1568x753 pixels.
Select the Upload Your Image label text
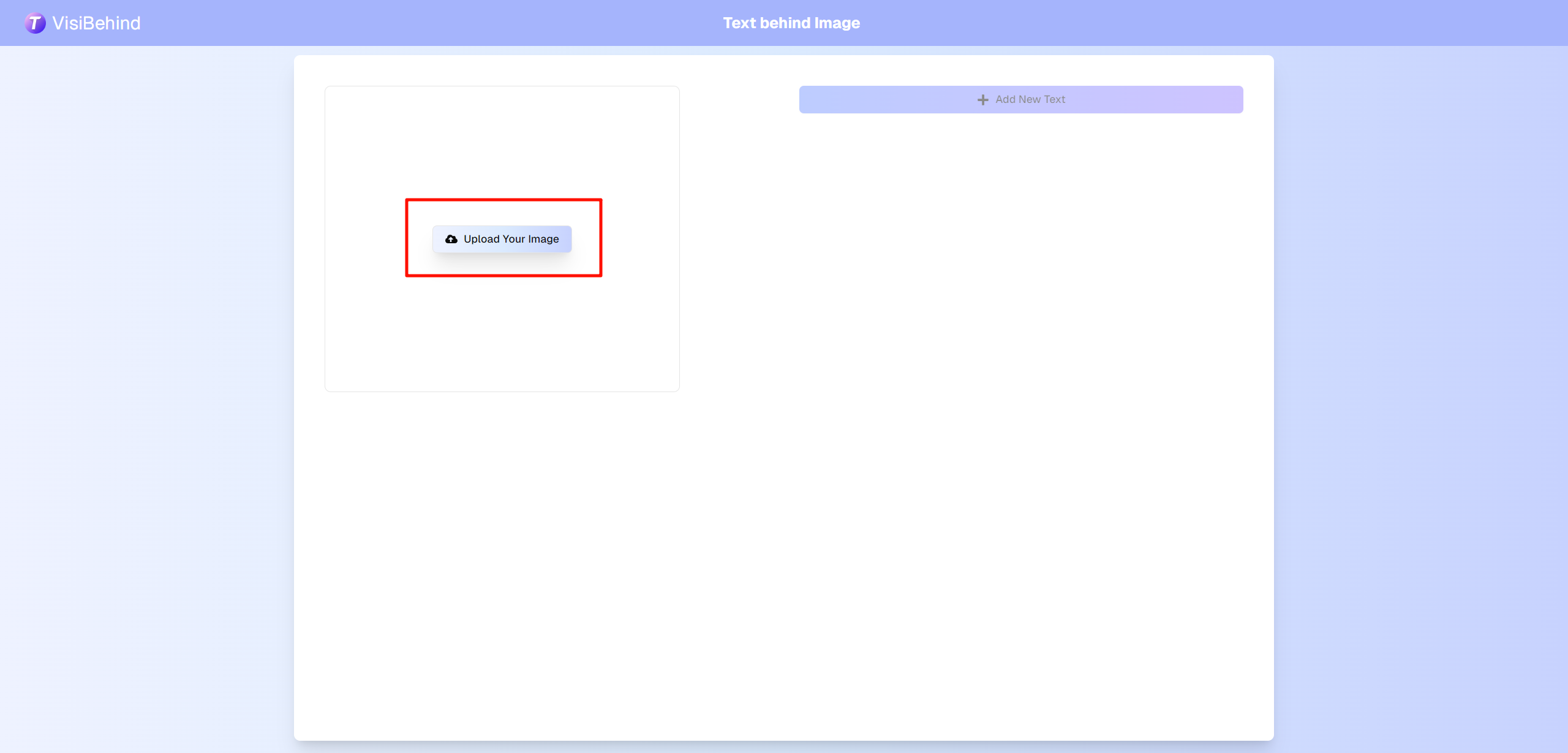coord(511,239)
